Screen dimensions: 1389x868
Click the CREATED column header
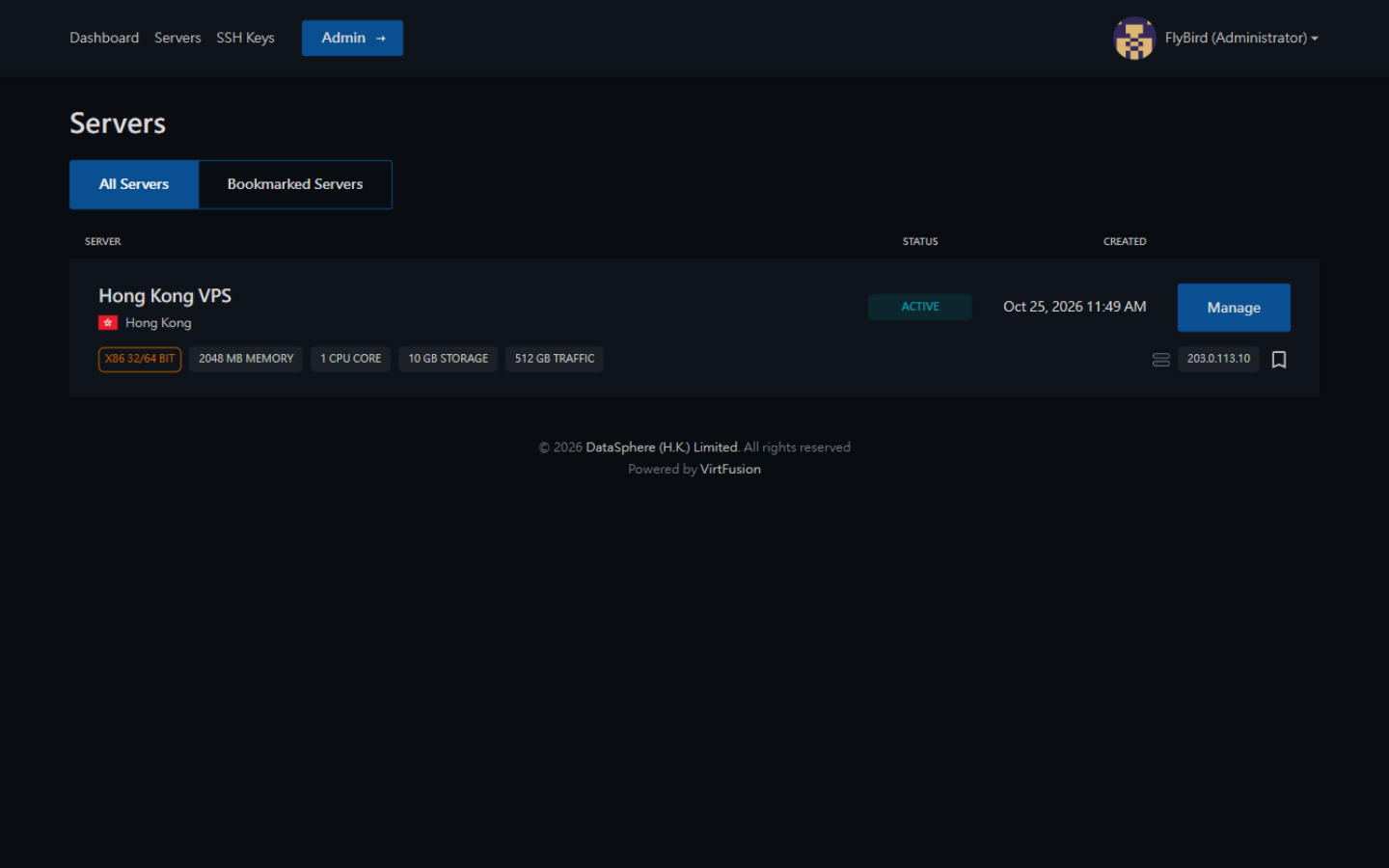1125,241
